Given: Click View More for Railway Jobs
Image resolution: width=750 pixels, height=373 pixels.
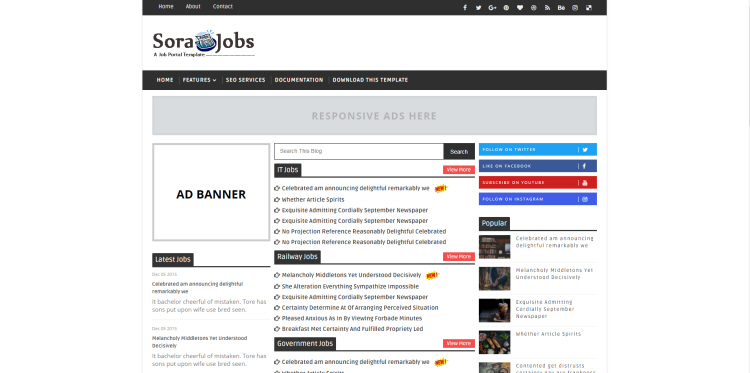Looking at the screenshot, I should [x=459, y=257].
